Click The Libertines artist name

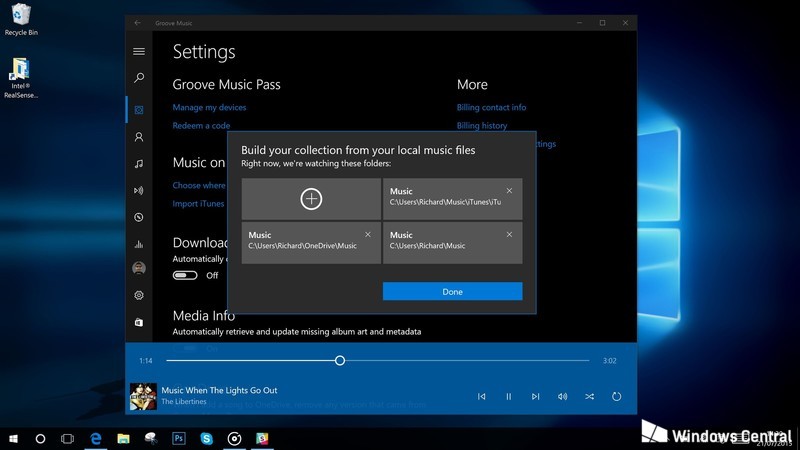tap(184, 402)
